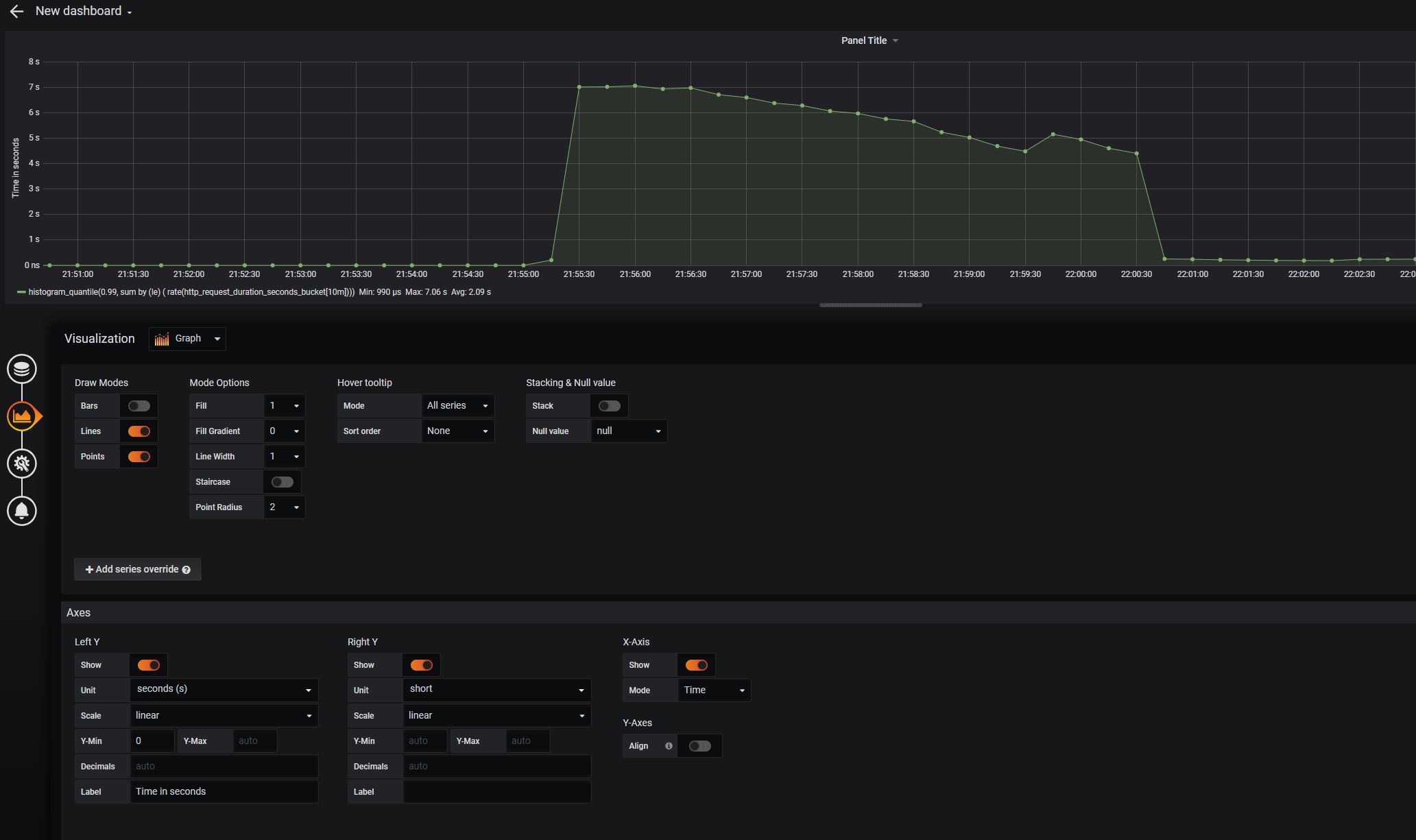The width and height of the screenshot is (1416, 840).
Task: Open the General settings gear icon
Action: [x=21, y=463]
